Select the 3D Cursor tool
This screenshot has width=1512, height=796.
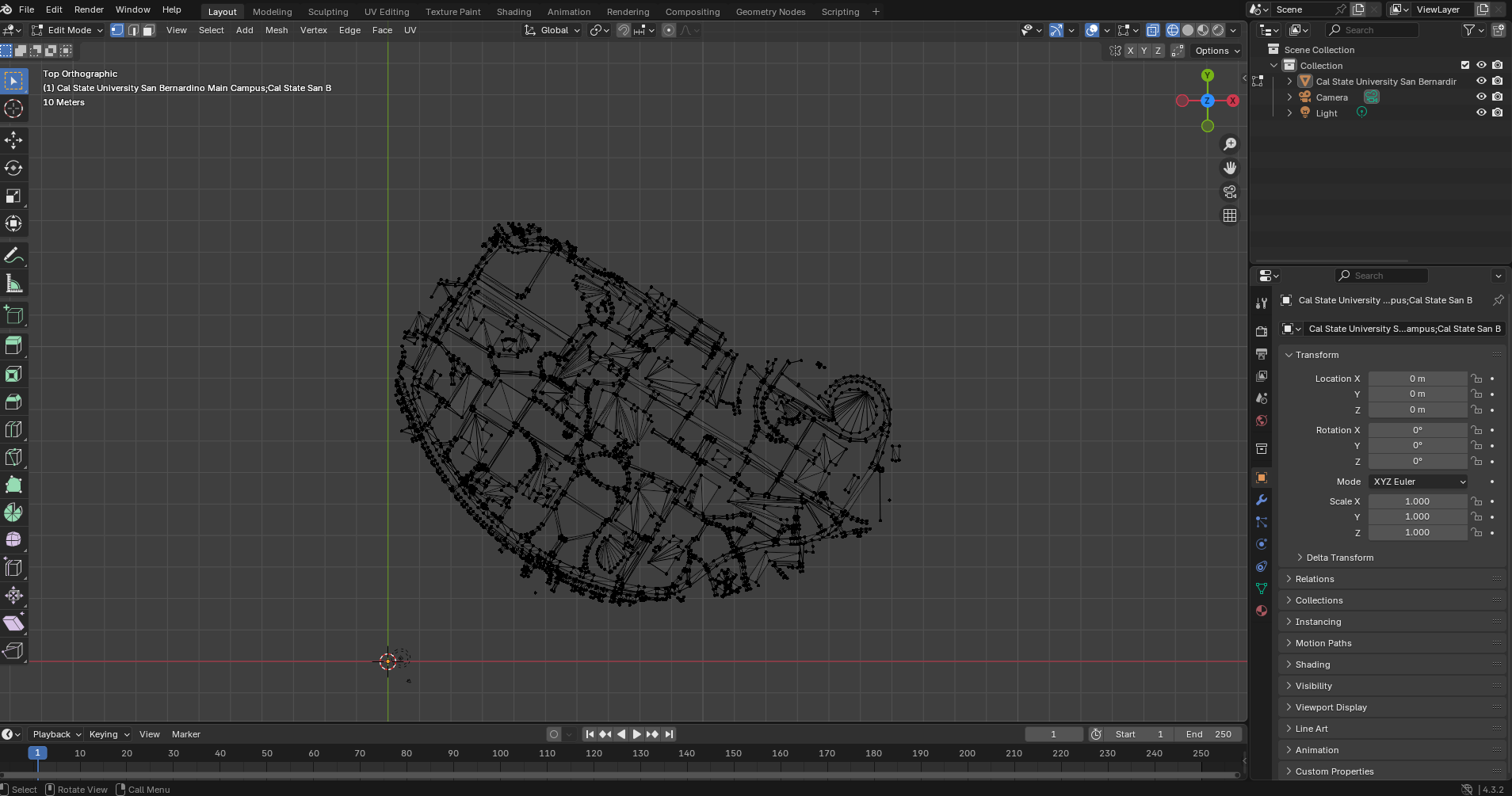pos(13,109)
